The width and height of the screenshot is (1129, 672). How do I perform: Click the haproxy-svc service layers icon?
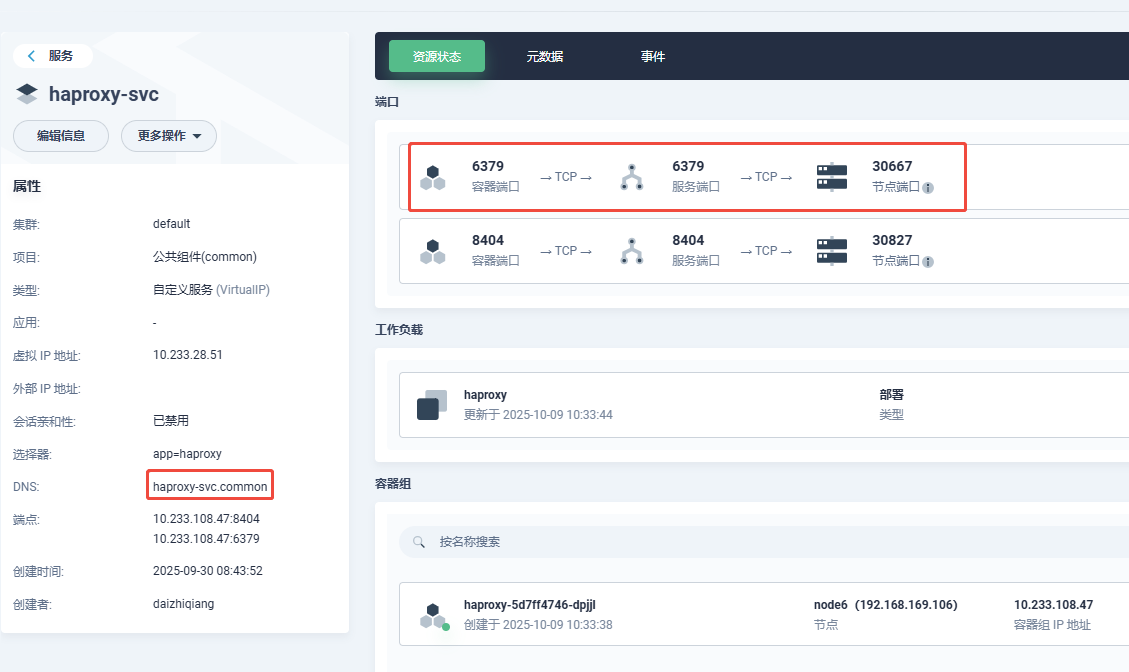tap(27, 95)
